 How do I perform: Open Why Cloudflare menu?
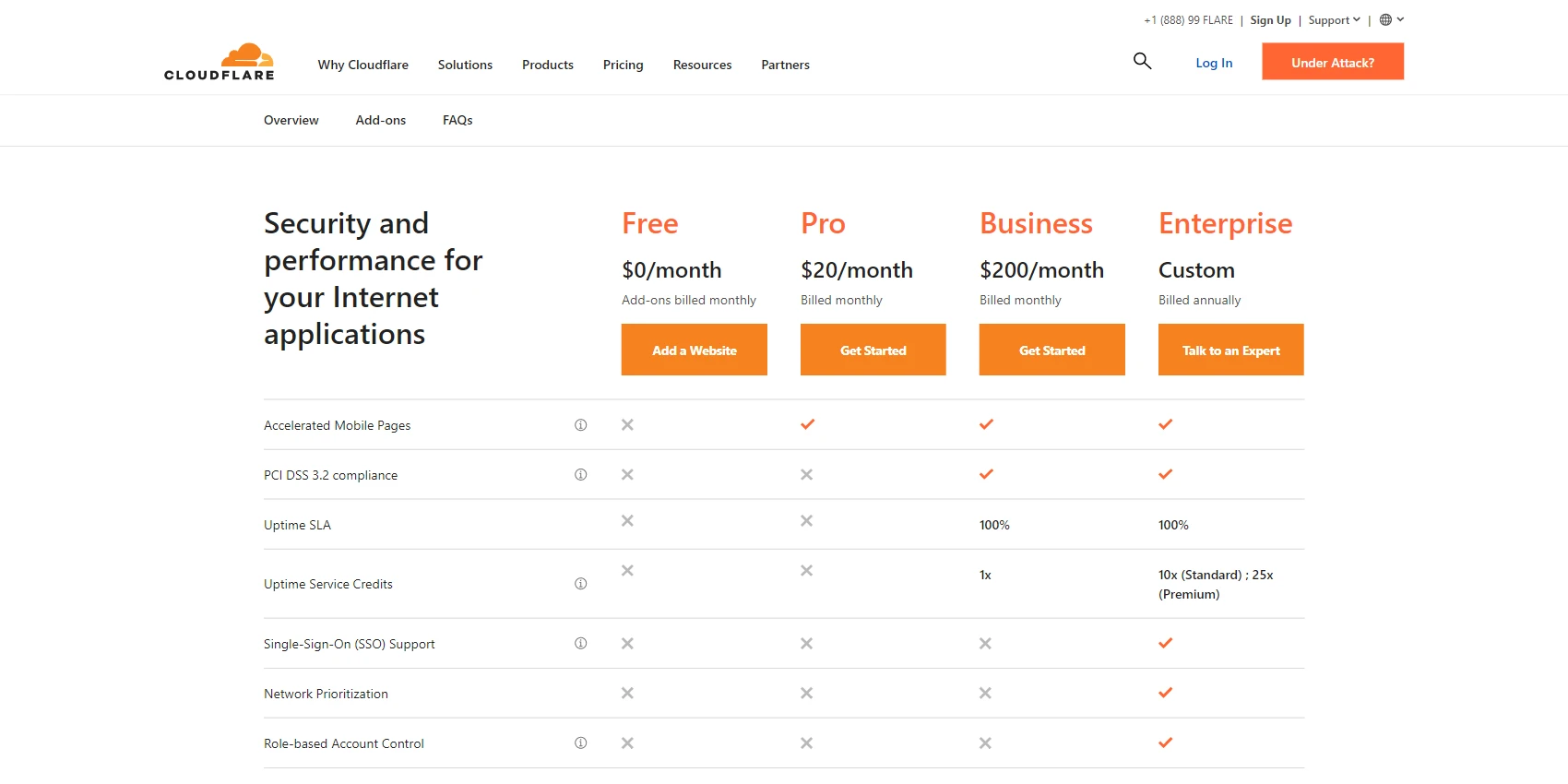point(363,65)
